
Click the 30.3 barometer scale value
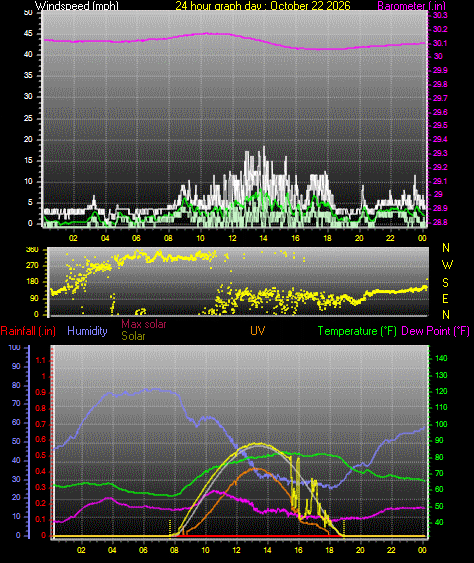coord(440,15)
